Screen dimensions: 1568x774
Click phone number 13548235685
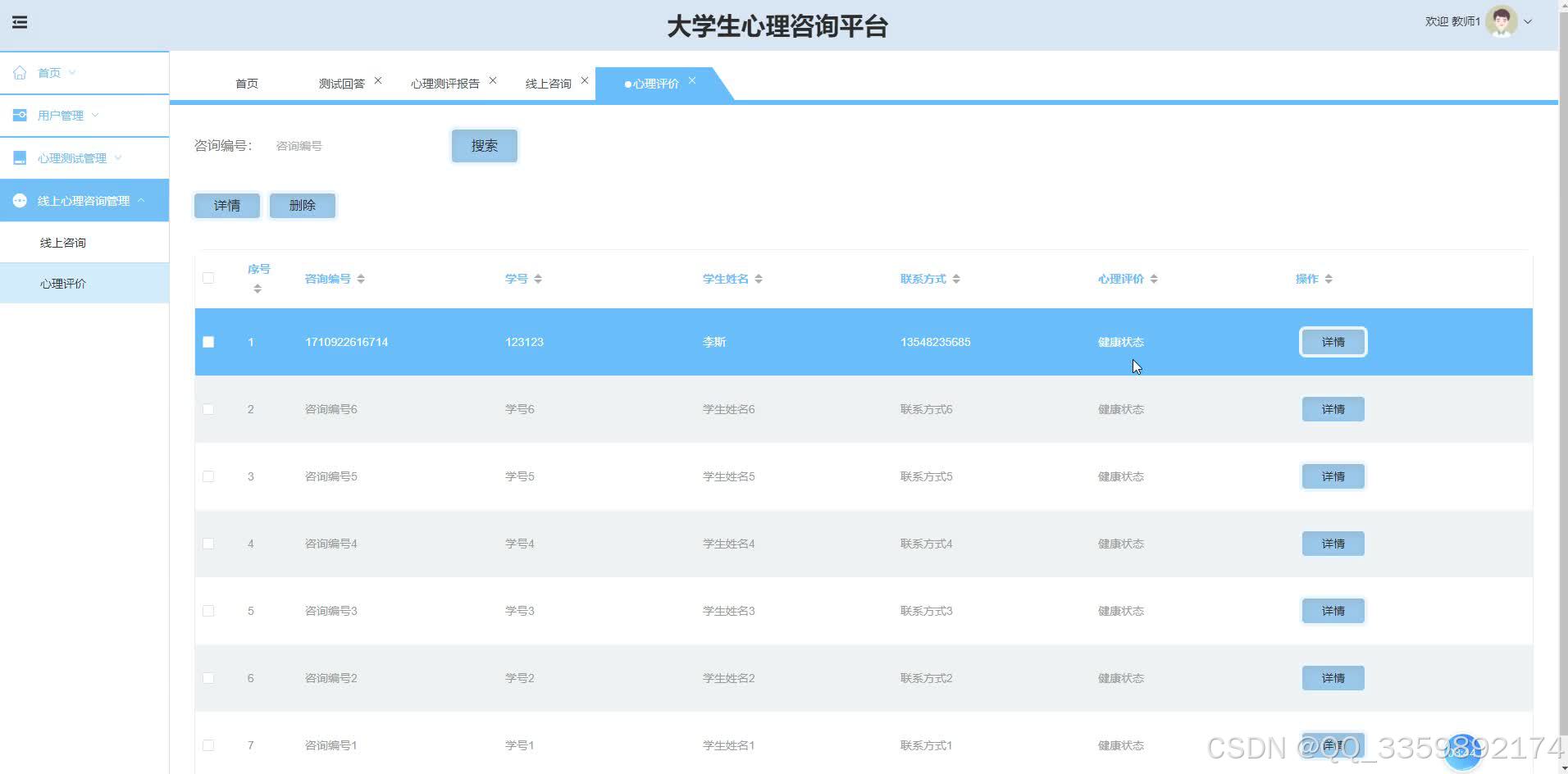(936, 342)
